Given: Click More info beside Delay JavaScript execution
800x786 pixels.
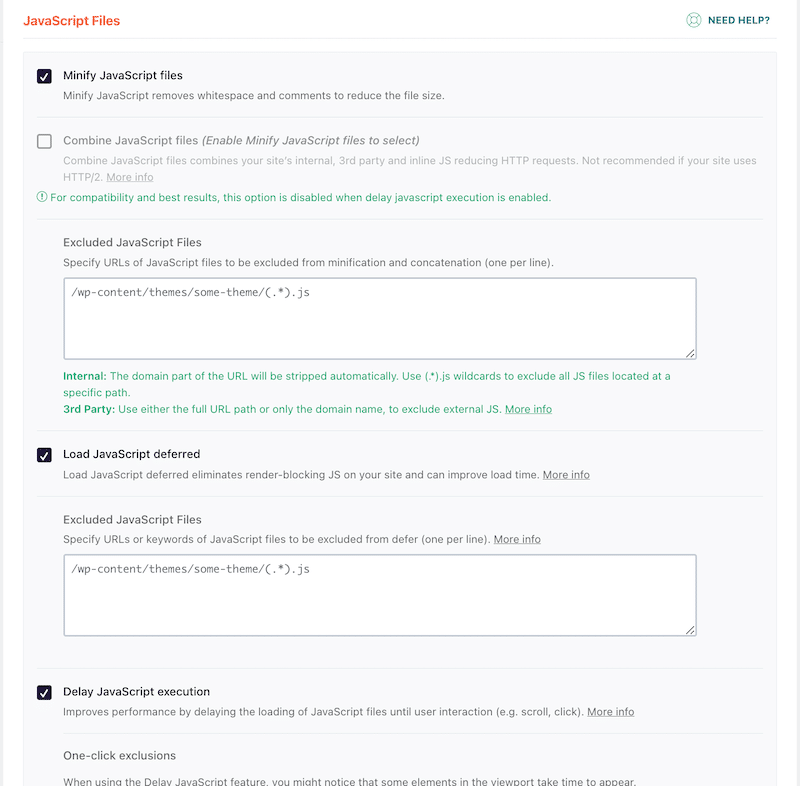Looking at the screenshot, I should point(610,712).
